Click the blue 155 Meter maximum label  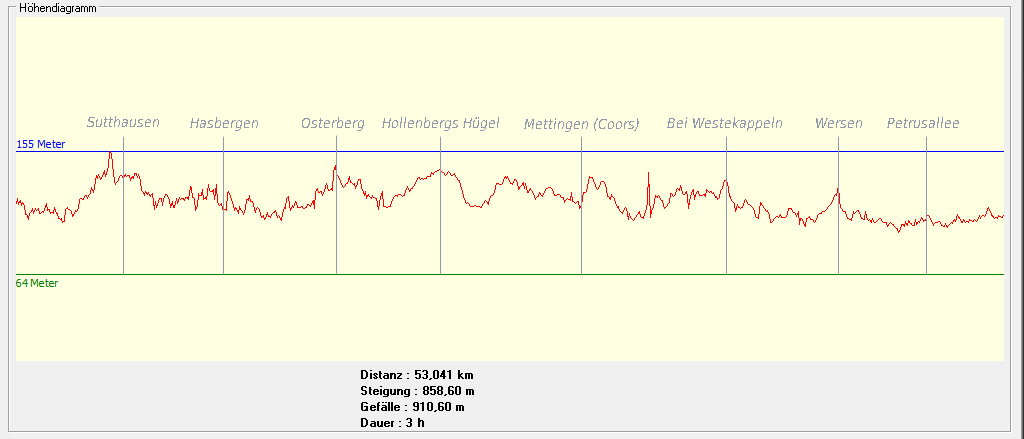[41, 145]
